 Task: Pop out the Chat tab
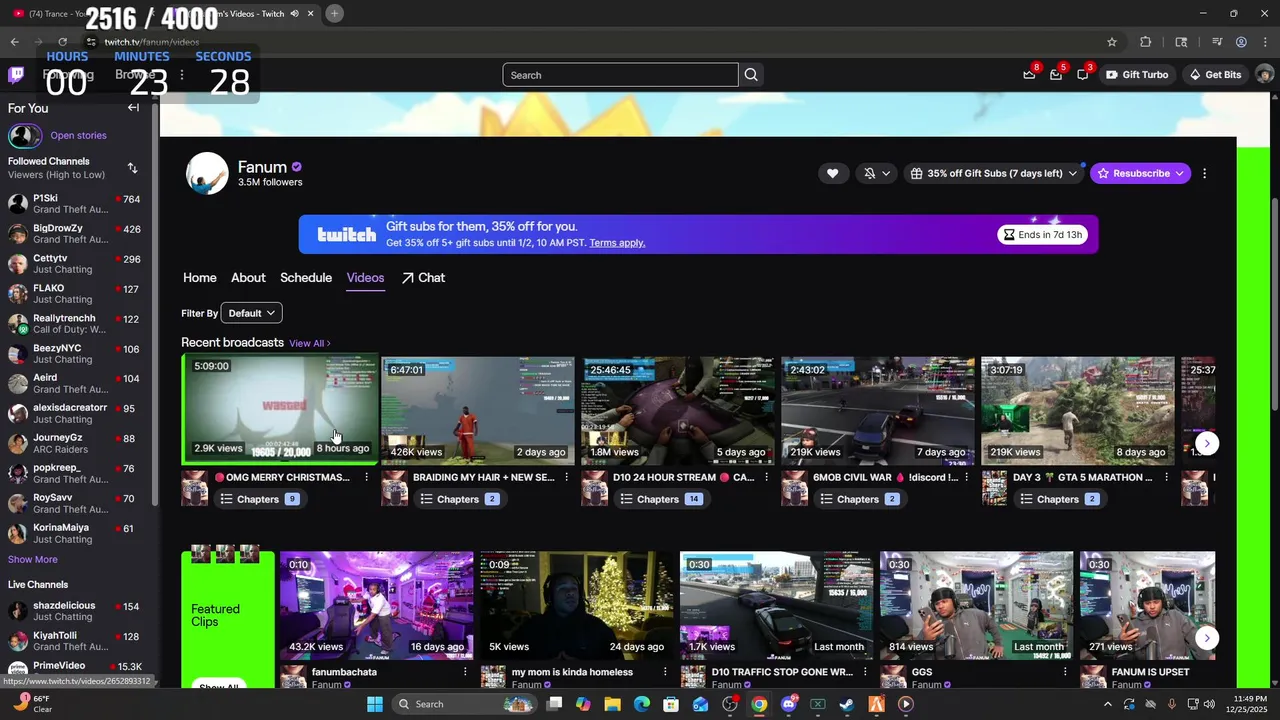[x=423, y=278]
